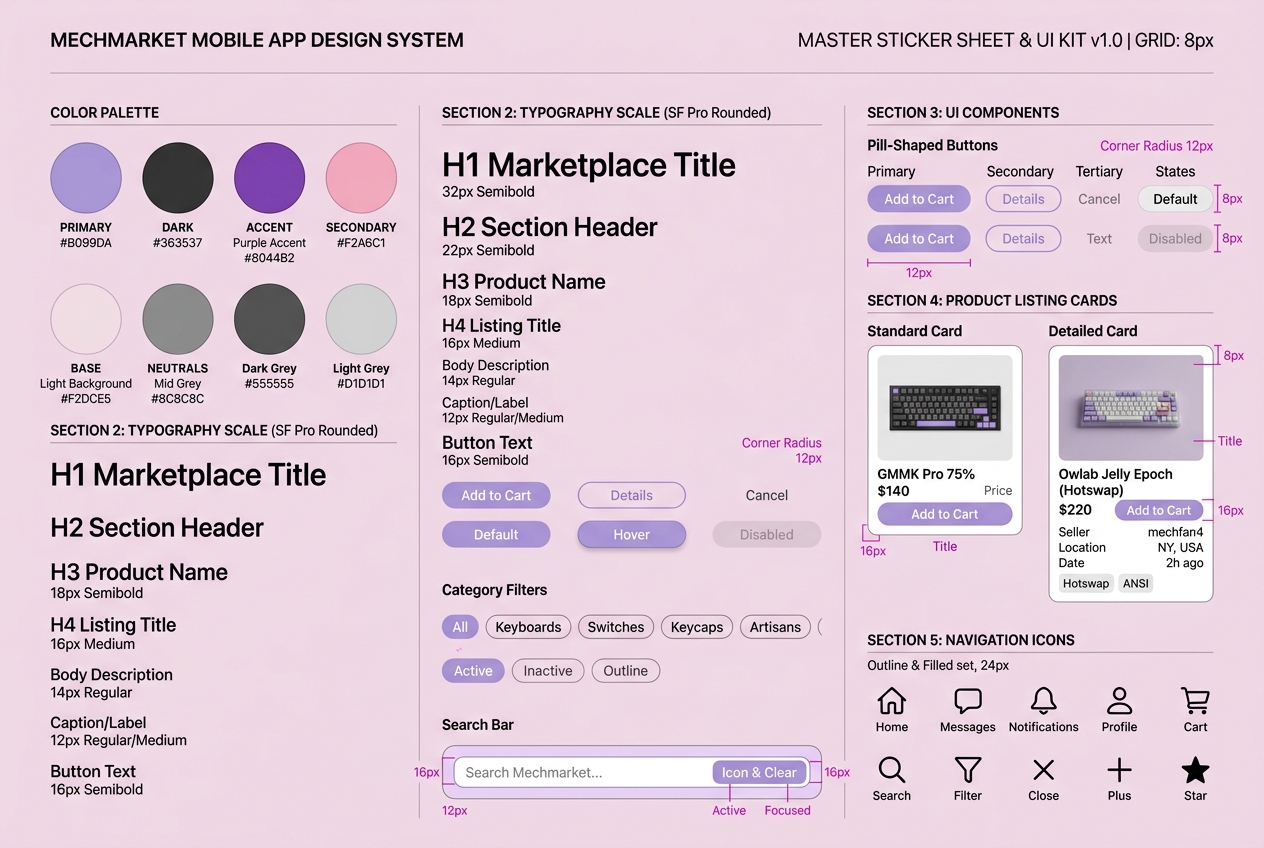Image resolution: width=1264 pixels, height=848 pixels.
Task: Click first-row Primary Add to Cart pill
Action: point(919,199)
